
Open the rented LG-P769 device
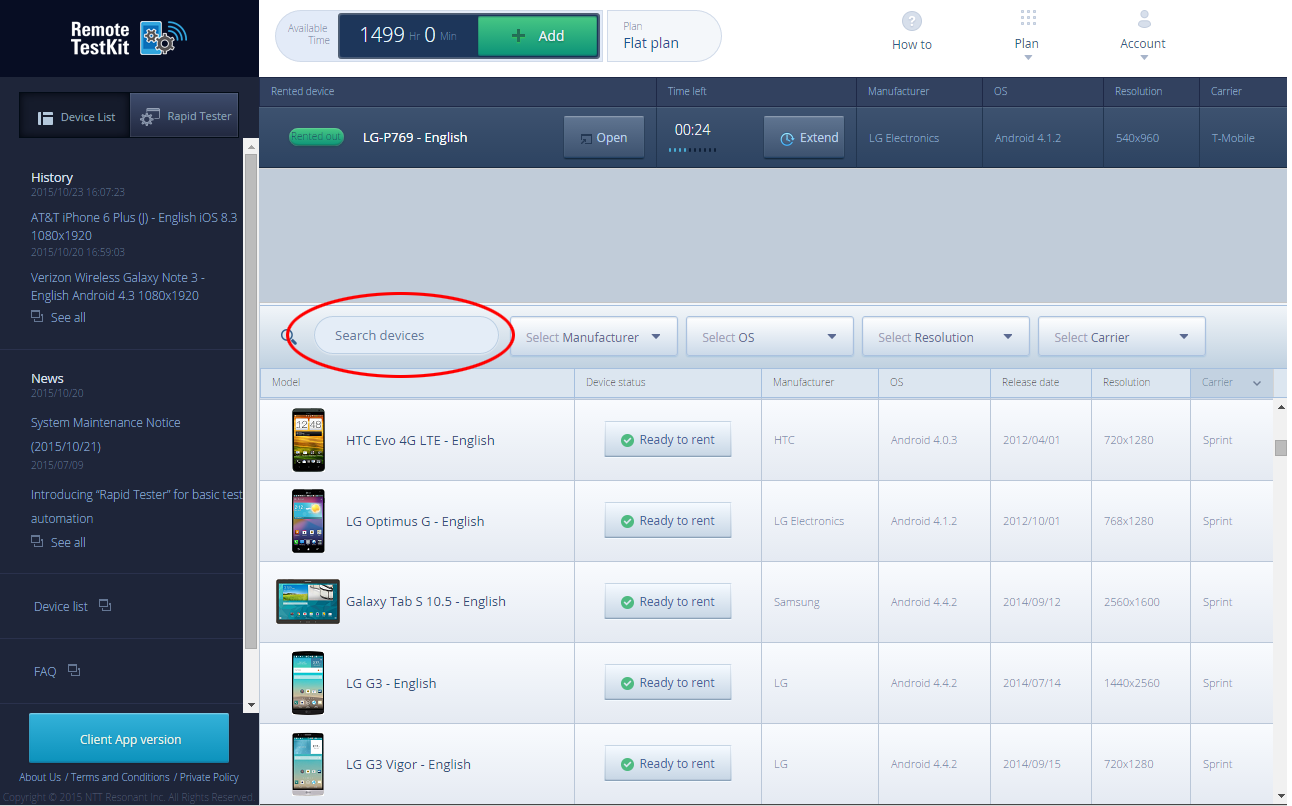(x=604, y=138)
